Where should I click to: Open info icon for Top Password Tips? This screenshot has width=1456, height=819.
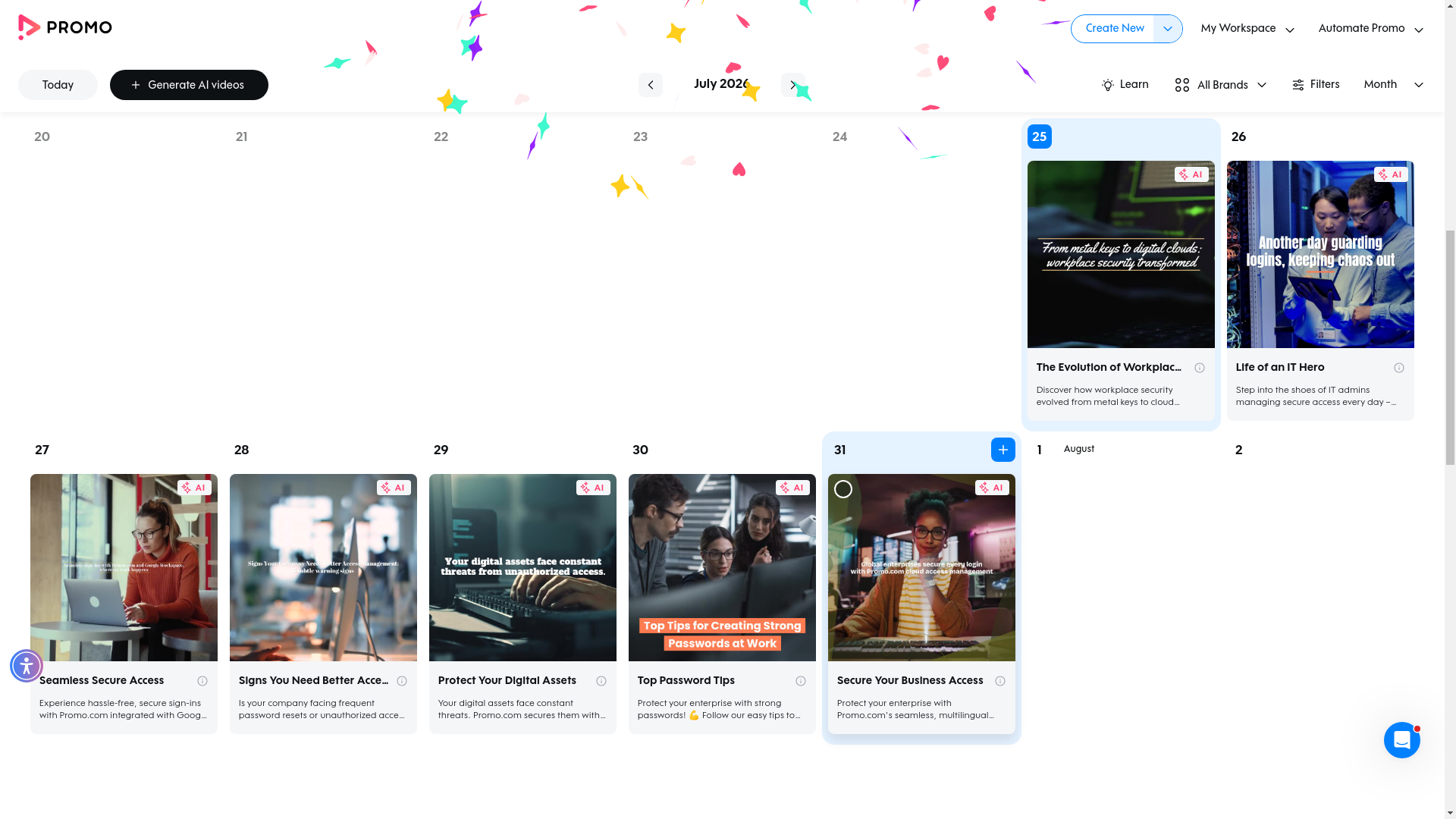click(x=800, y=681)
